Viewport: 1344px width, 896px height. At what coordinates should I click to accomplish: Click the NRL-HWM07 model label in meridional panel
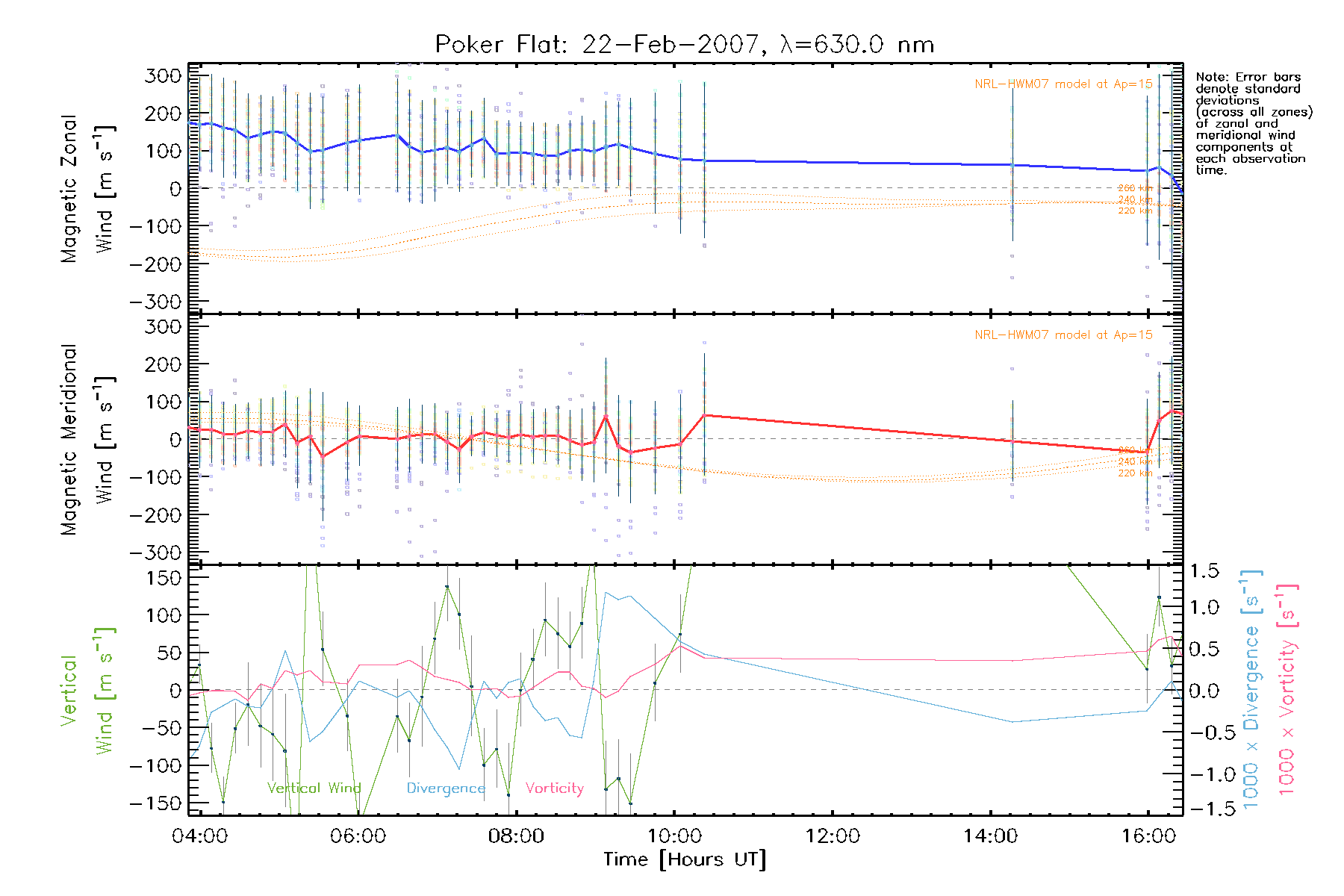pyautogui.click(x=1063, y=335)
